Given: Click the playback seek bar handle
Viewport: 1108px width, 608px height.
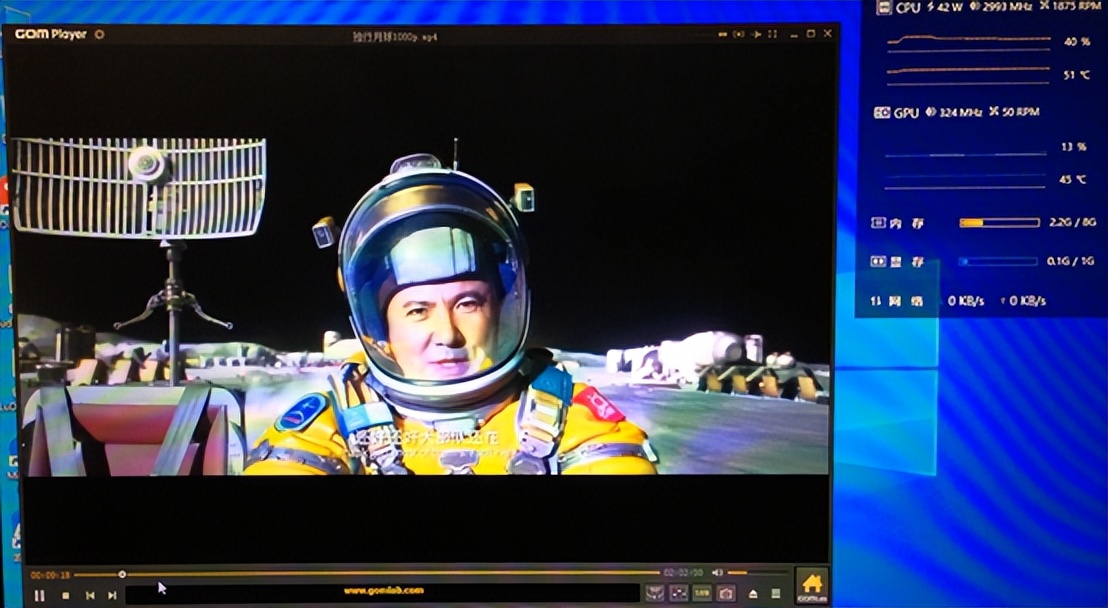Looking at the screenshot, I should pos(122,574).
